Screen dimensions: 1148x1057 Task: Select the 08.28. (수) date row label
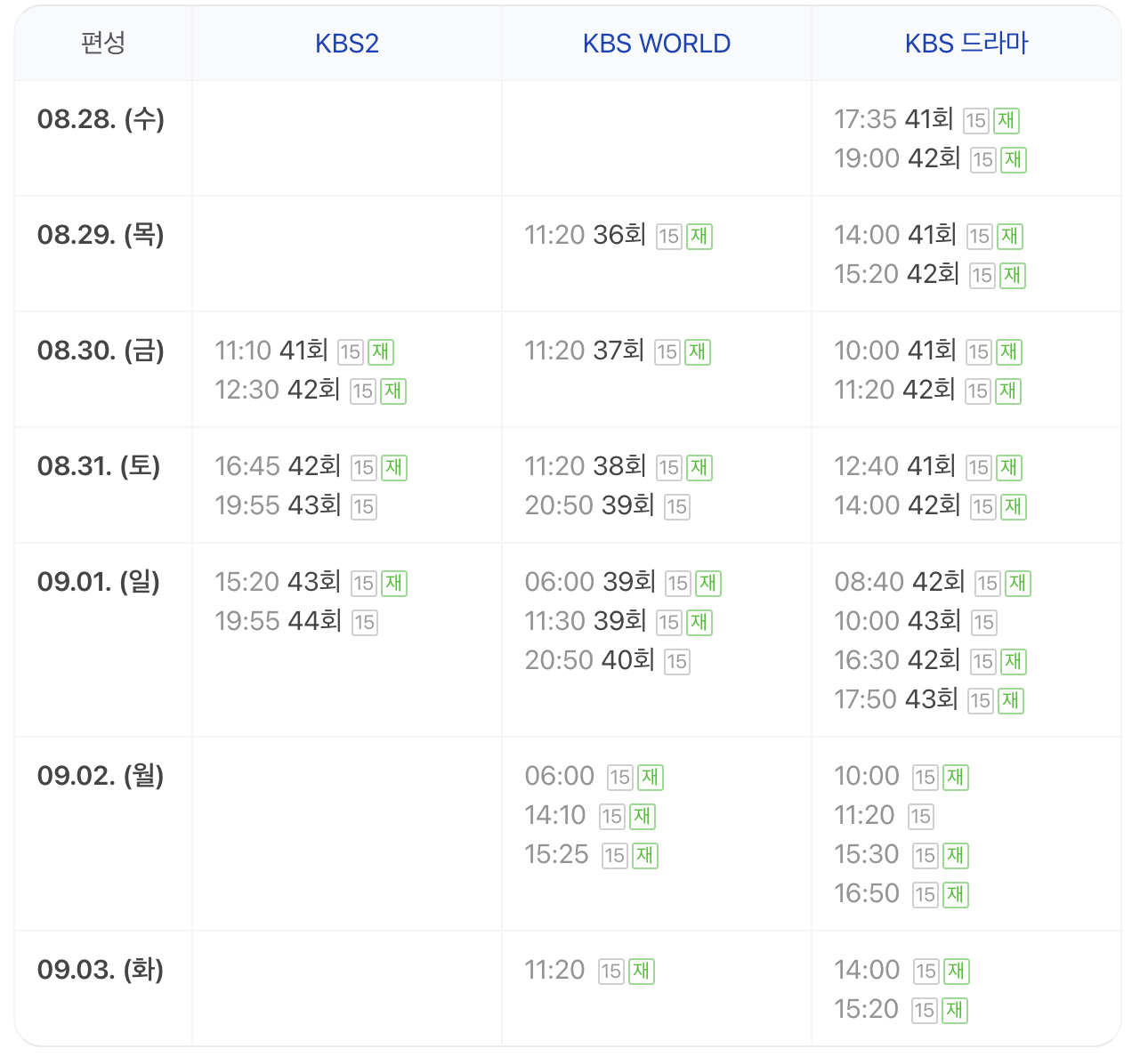tap(101, 119)
